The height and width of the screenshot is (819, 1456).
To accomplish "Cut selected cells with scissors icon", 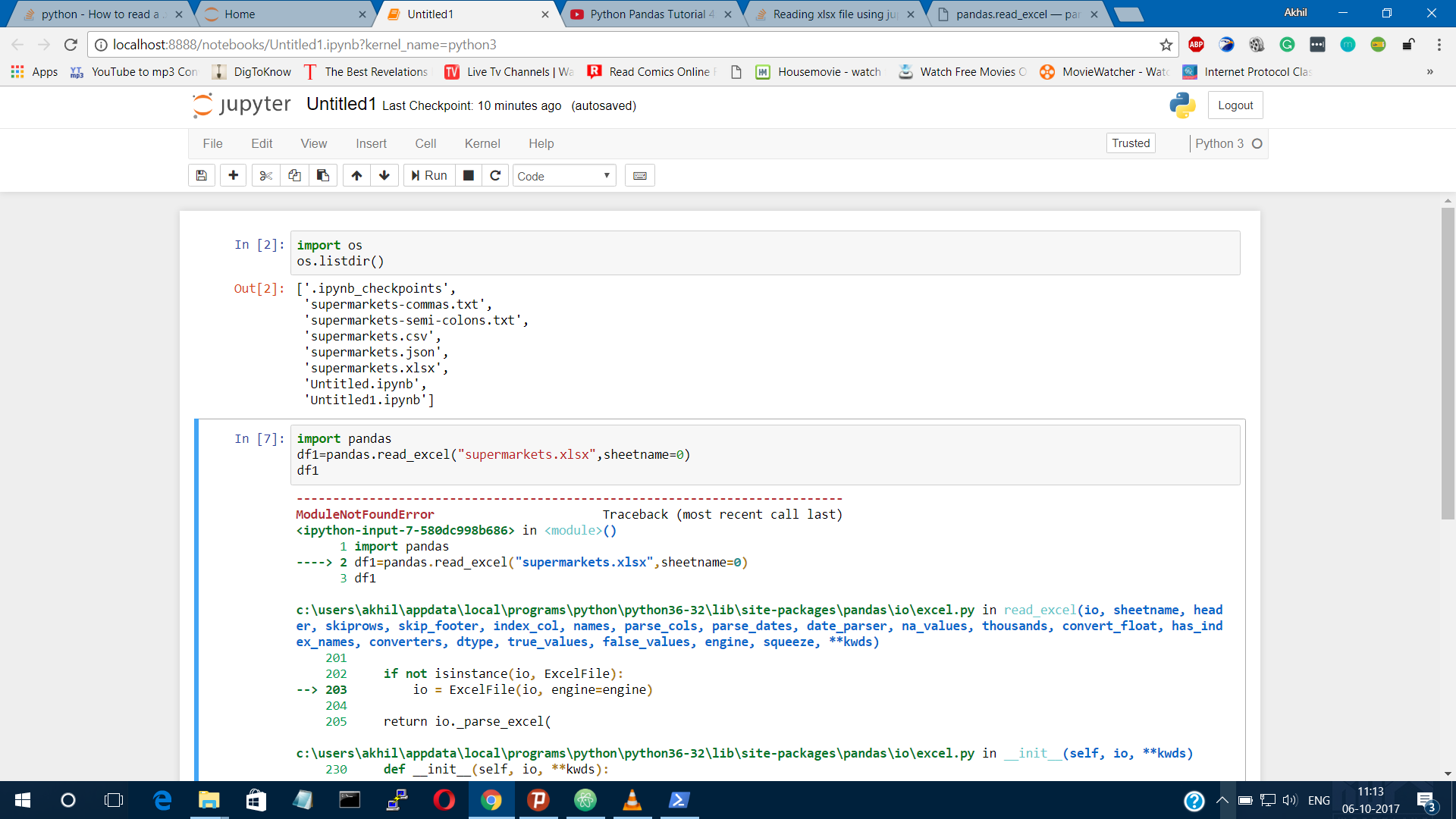I will pyautogui.click(x=265, y=176).
